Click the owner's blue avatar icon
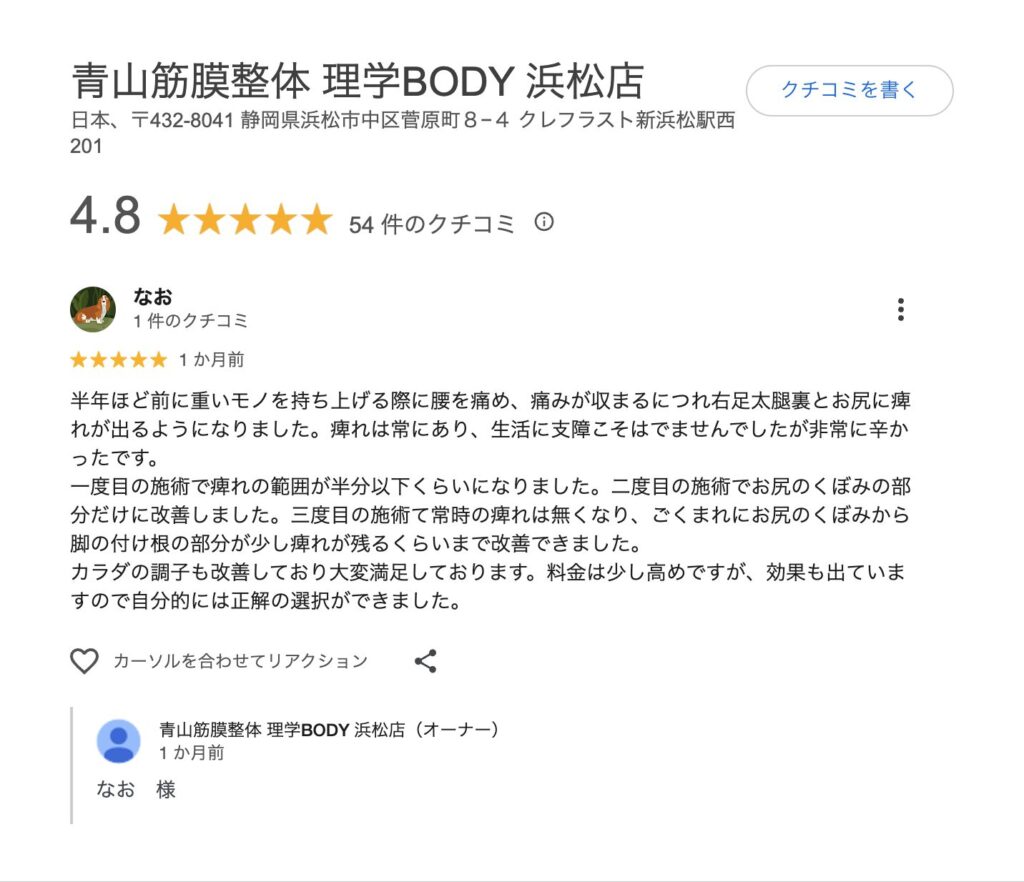 (118, 741)
